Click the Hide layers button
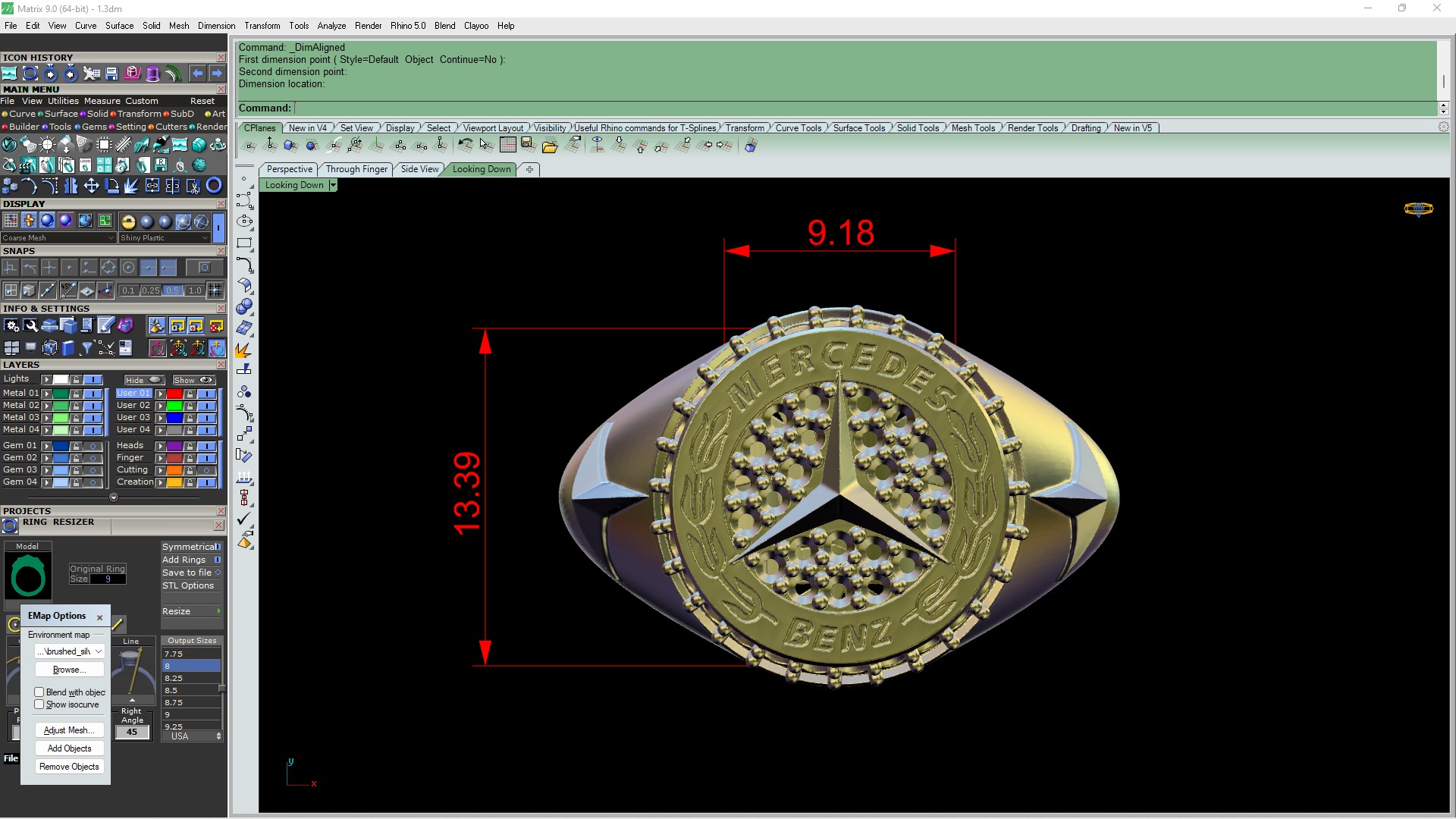The height and width of the screenshot is (819, 1456). pyautogui.click(x=144, y=380)
